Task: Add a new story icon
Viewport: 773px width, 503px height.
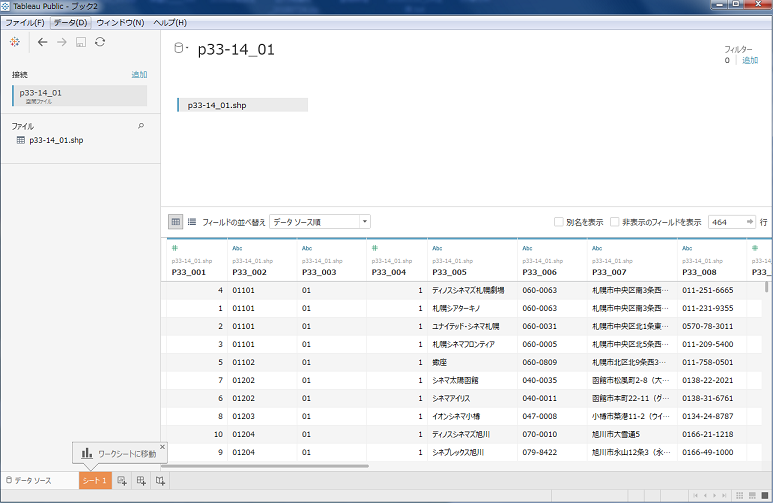Action: coord(160,481)
